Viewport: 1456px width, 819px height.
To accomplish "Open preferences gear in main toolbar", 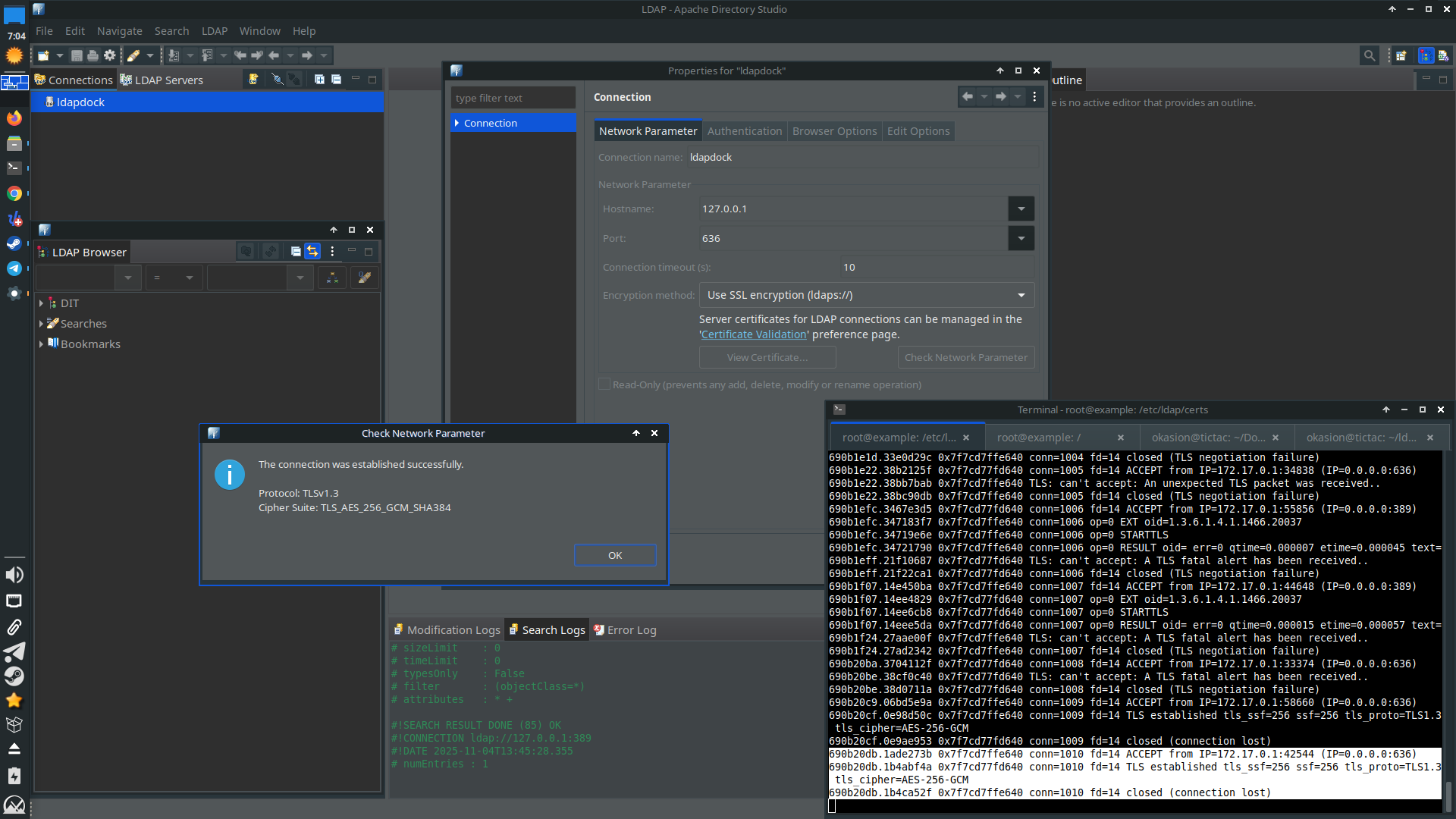I will click(110, 55).
